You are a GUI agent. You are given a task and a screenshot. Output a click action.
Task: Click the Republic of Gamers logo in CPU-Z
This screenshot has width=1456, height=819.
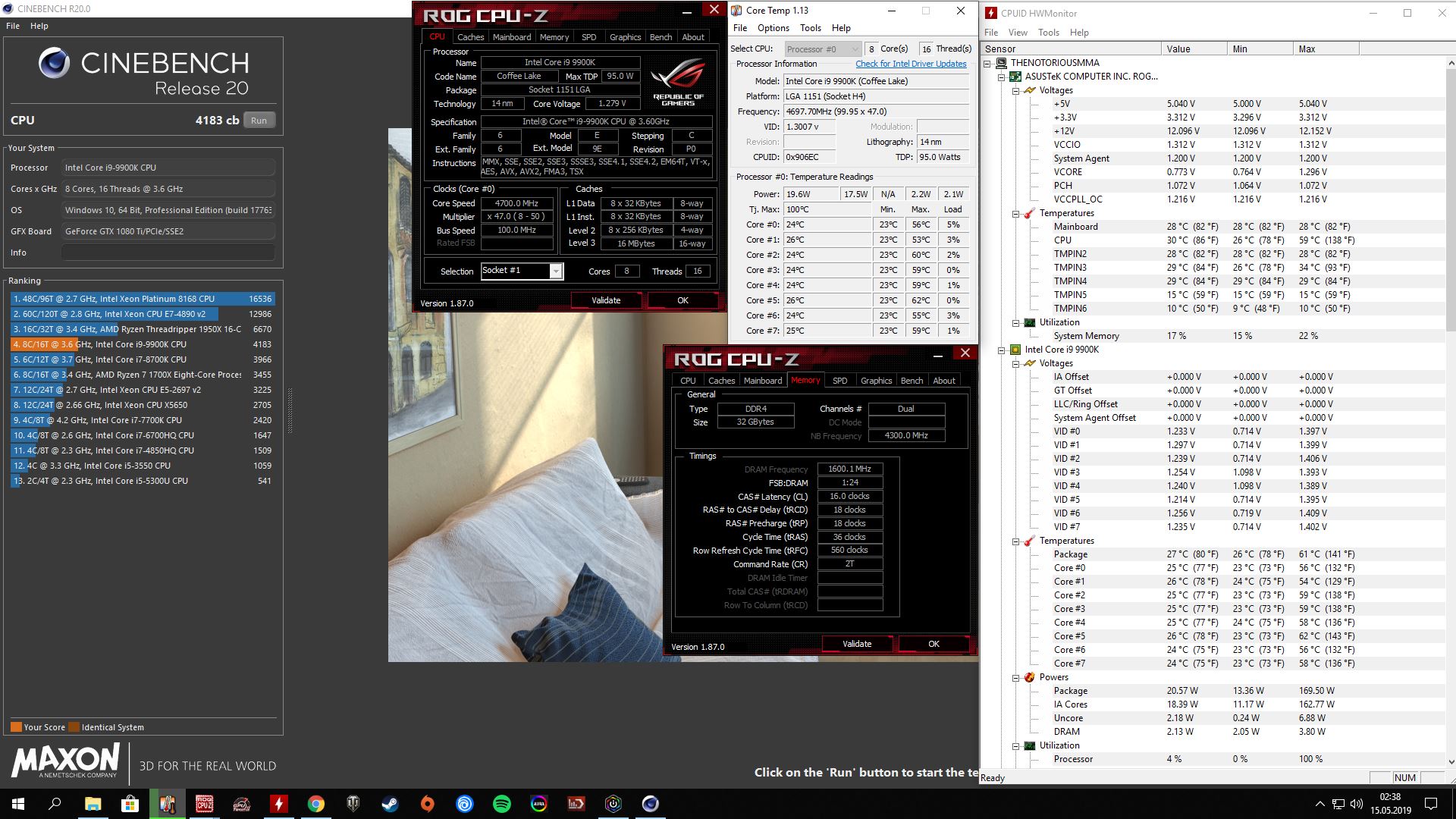coord(678,83)
